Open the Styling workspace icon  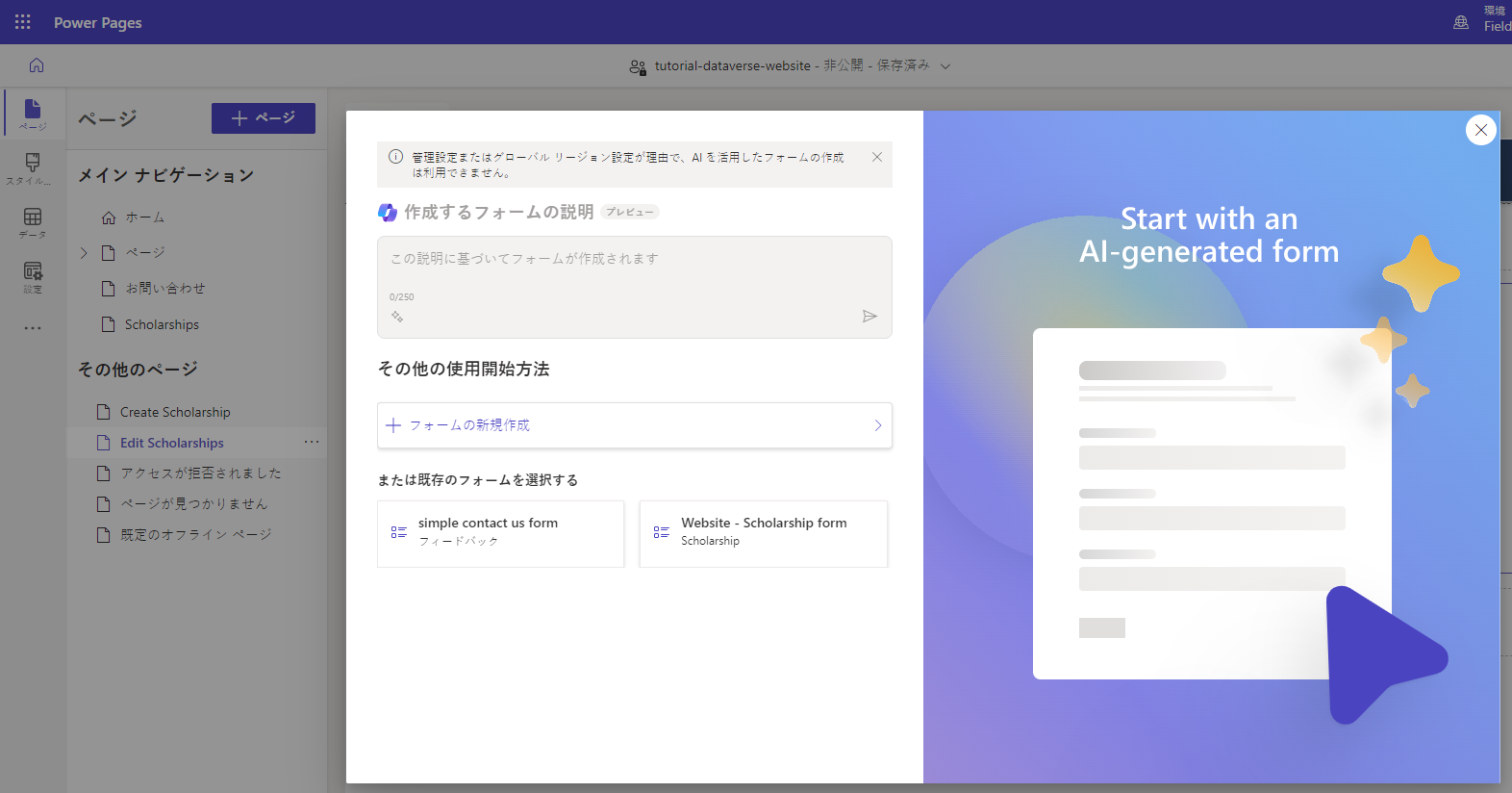33,168
